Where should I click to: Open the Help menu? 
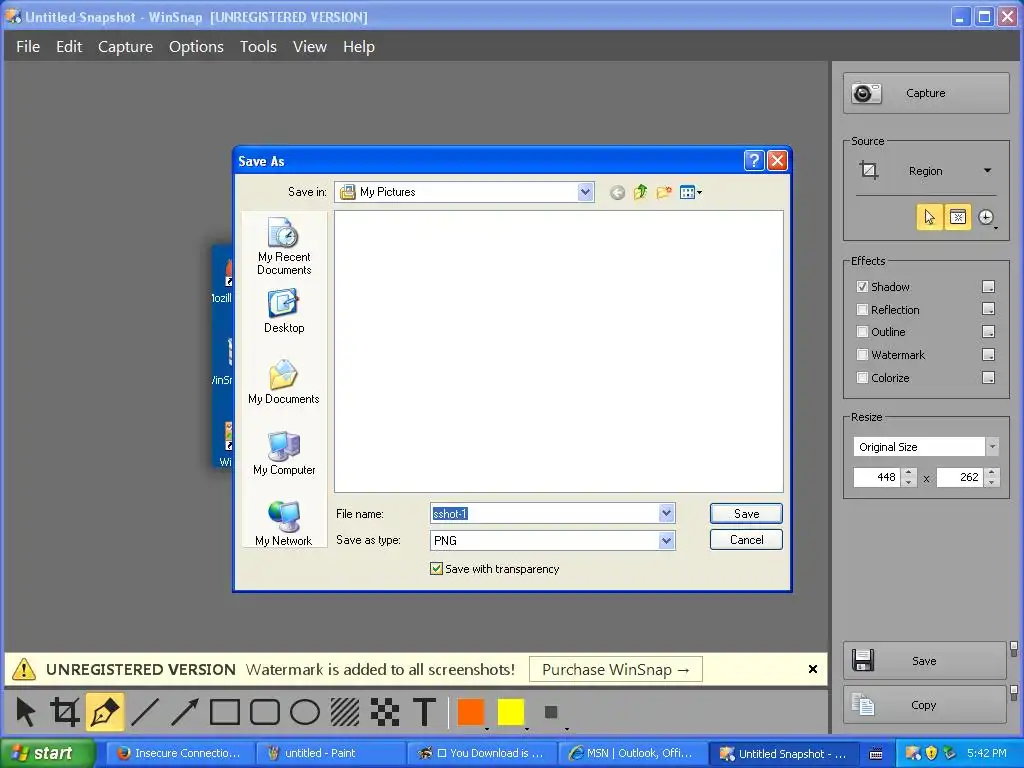[359, 46]
